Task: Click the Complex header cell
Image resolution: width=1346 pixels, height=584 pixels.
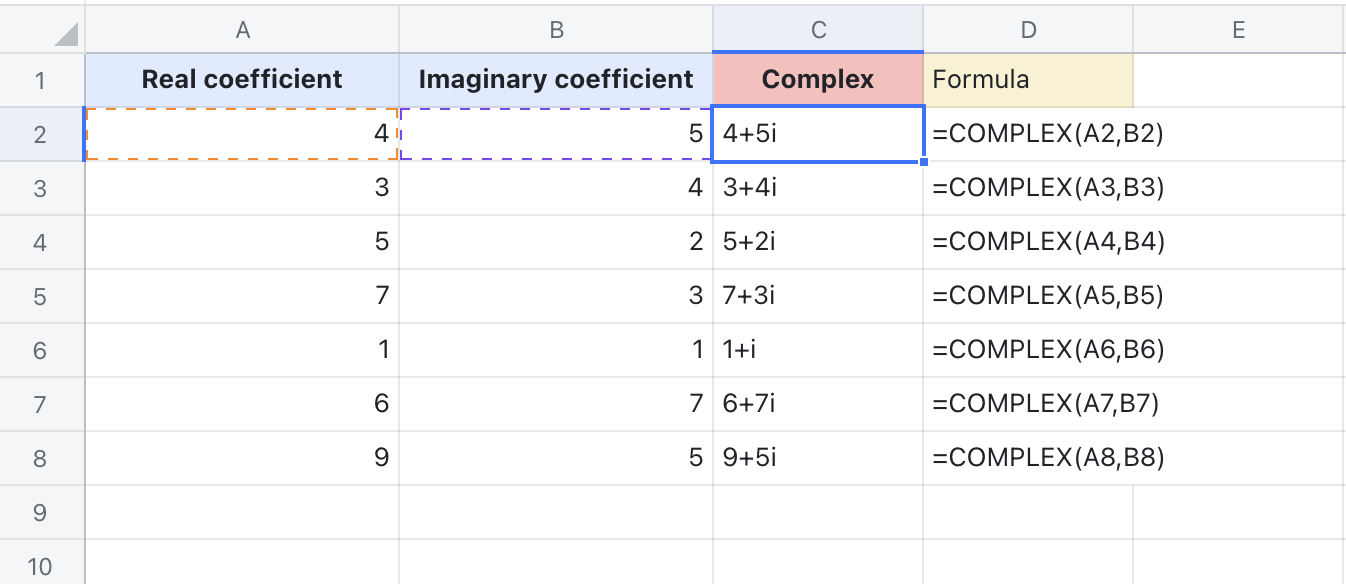Action: click(x=818, y=79)
